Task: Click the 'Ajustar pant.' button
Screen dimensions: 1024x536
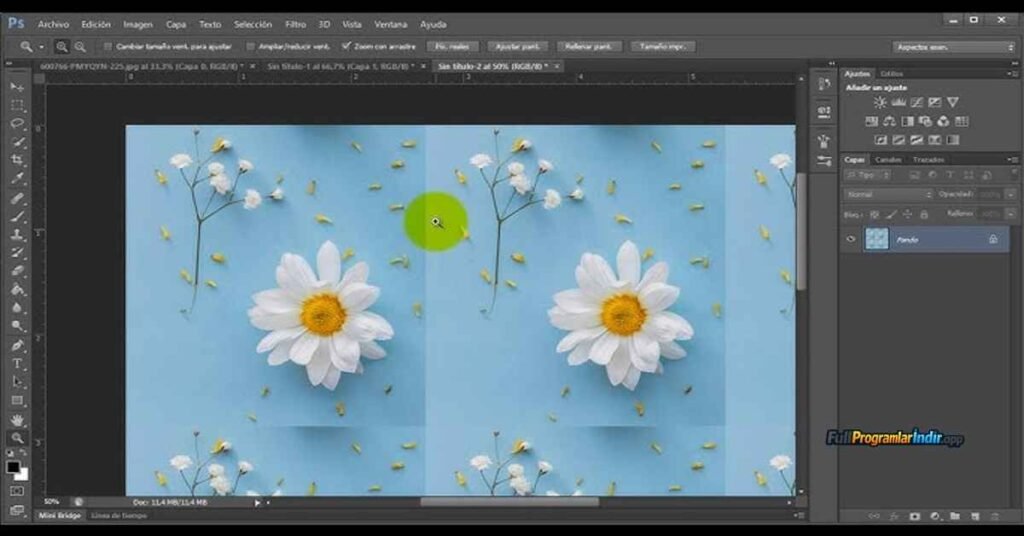Action: (x=517, y=47)
